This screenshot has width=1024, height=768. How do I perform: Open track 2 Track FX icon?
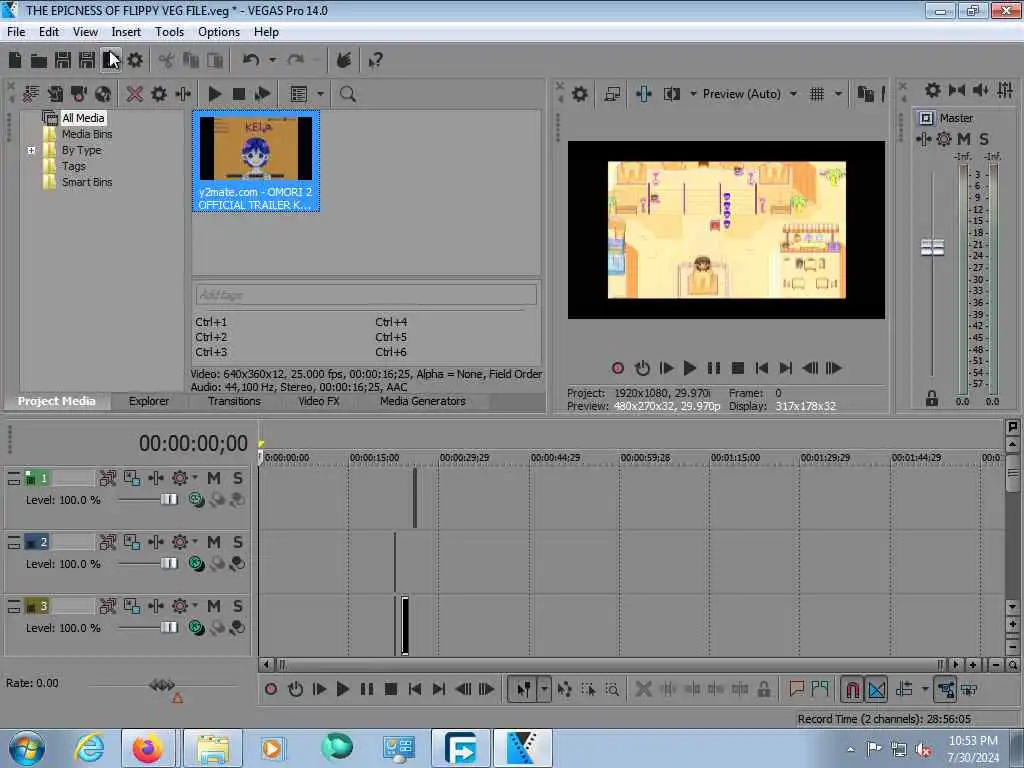(156, 542)
